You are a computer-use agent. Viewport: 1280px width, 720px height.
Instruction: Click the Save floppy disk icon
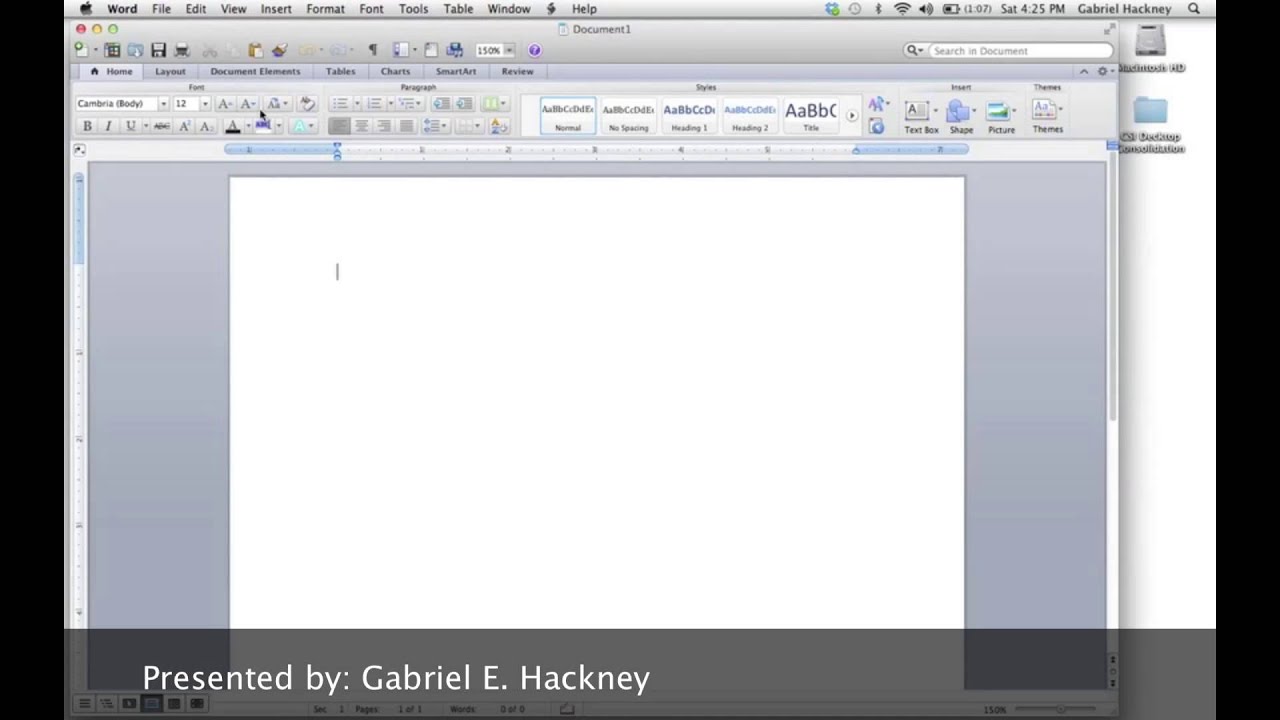coord(158,50)
